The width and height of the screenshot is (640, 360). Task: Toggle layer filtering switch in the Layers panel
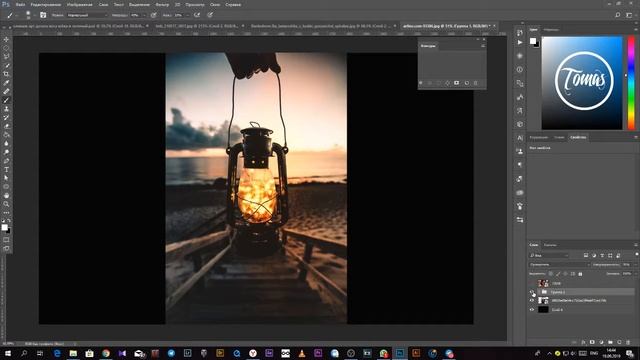(x=636, y=255)
